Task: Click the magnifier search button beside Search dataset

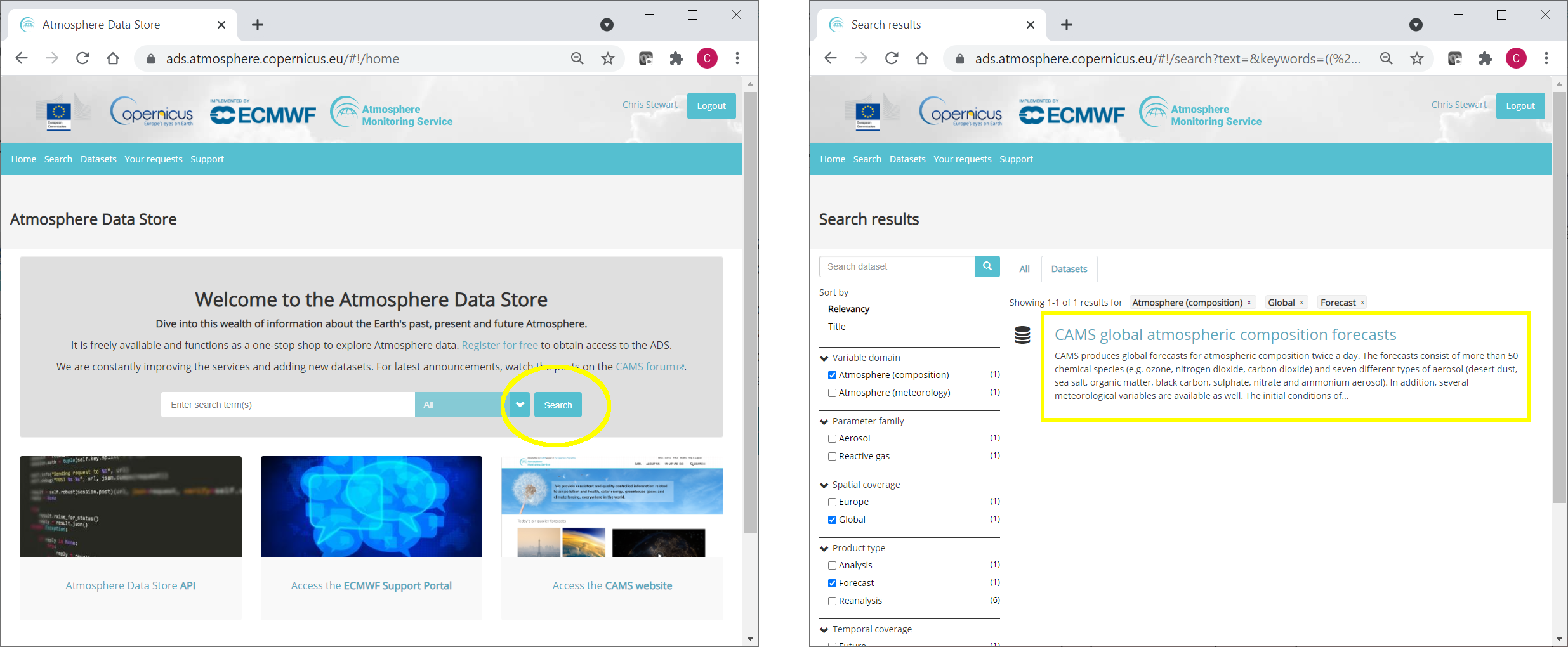Action: click(x=987, y=266)
